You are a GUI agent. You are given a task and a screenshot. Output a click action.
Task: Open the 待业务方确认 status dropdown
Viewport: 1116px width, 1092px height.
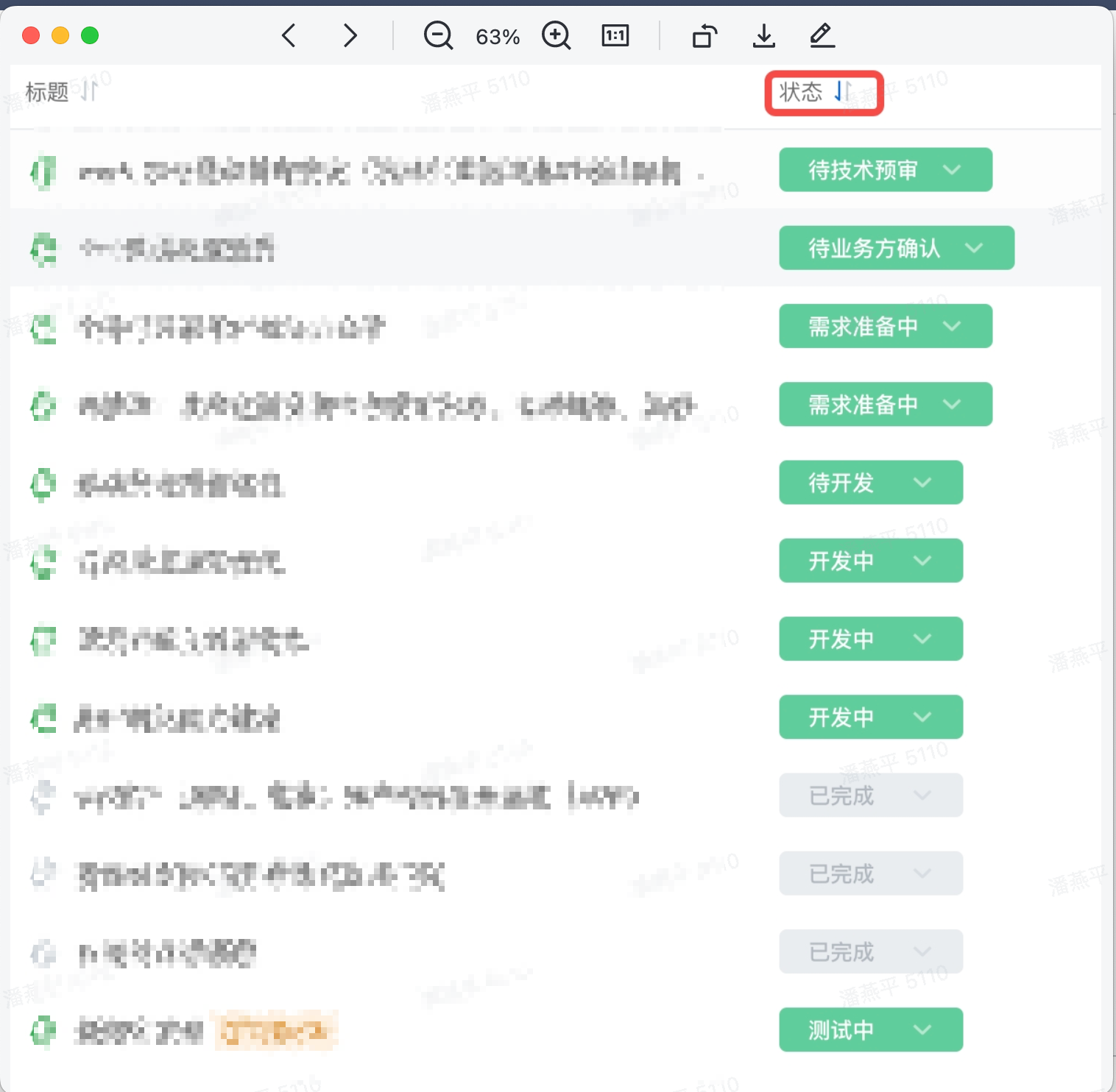pos(897,248)
